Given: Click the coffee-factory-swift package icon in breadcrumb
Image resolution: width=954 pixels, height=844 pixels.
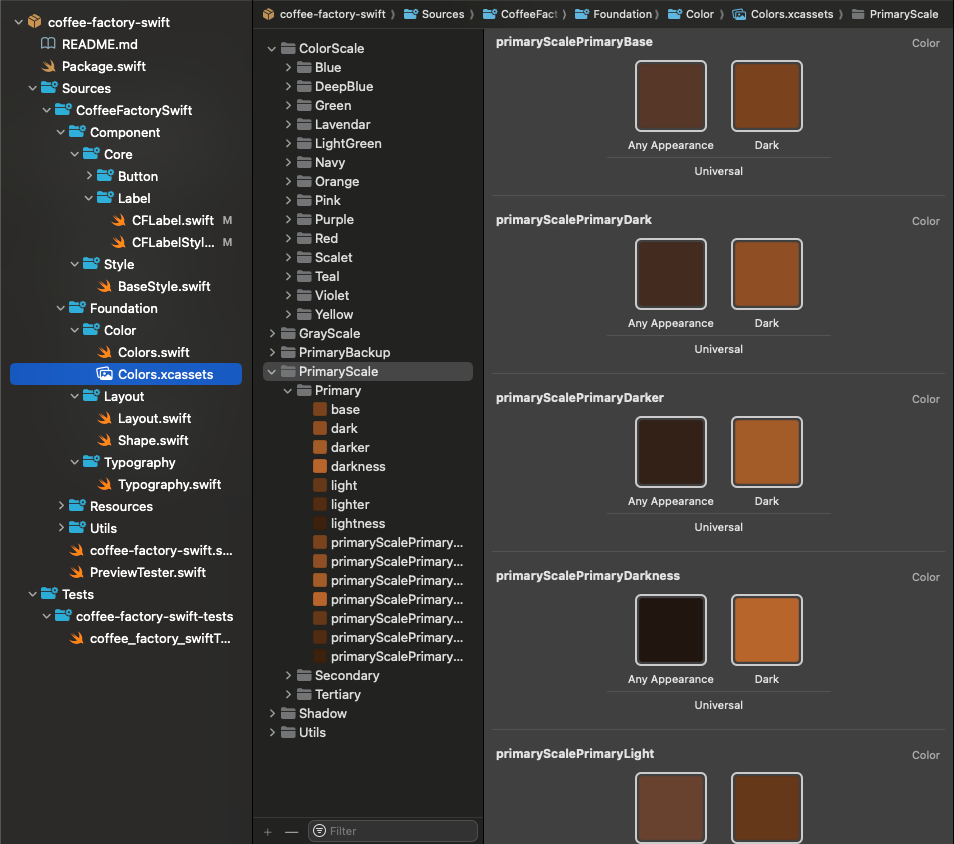Looking at the screenshot, I should [268, 14].
